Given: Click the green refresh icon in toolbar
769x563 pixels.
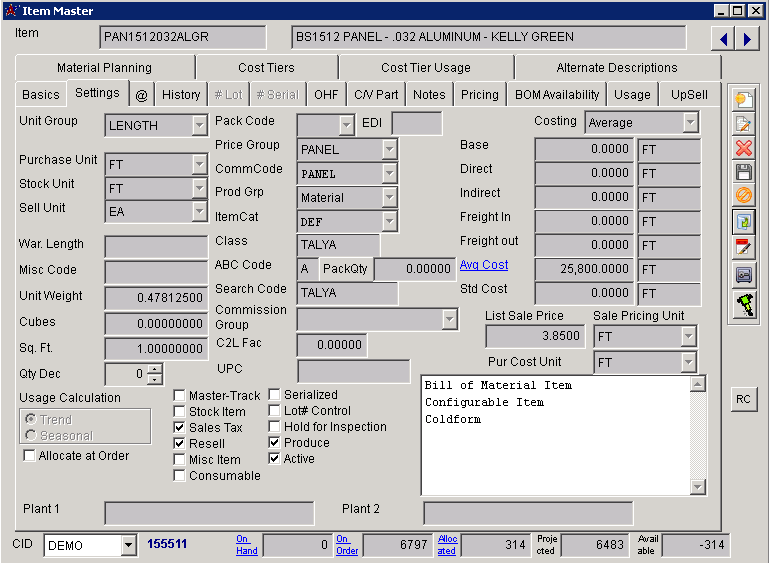Looking at the screenshot, I should click(743, 222).
